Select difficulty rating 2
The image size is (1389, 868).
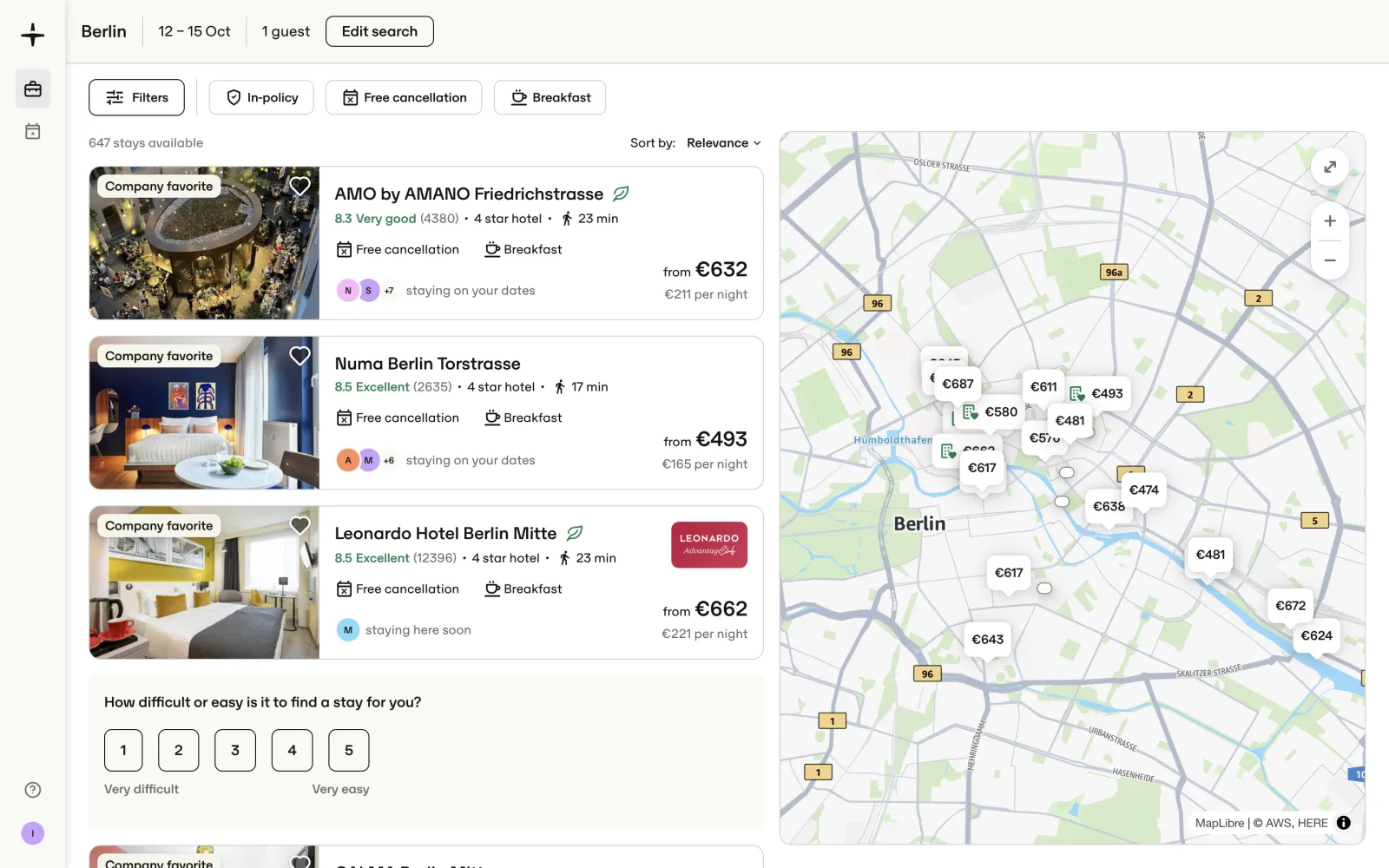[x=179, y=750]
